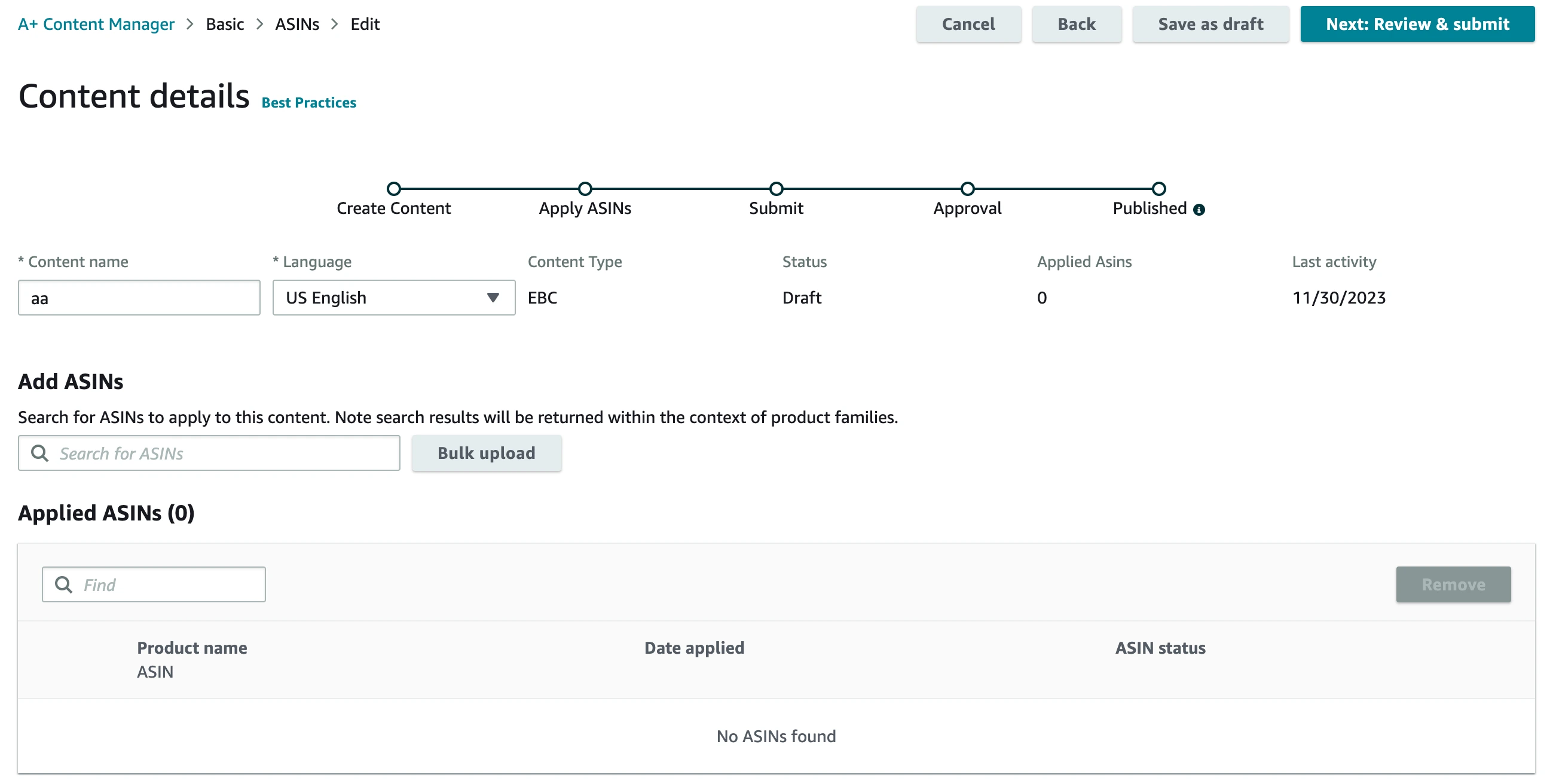The height and width of the screenshot is (784, 1553).
Task: Click the Create Content step circle
Action: [x=394, y=189]
